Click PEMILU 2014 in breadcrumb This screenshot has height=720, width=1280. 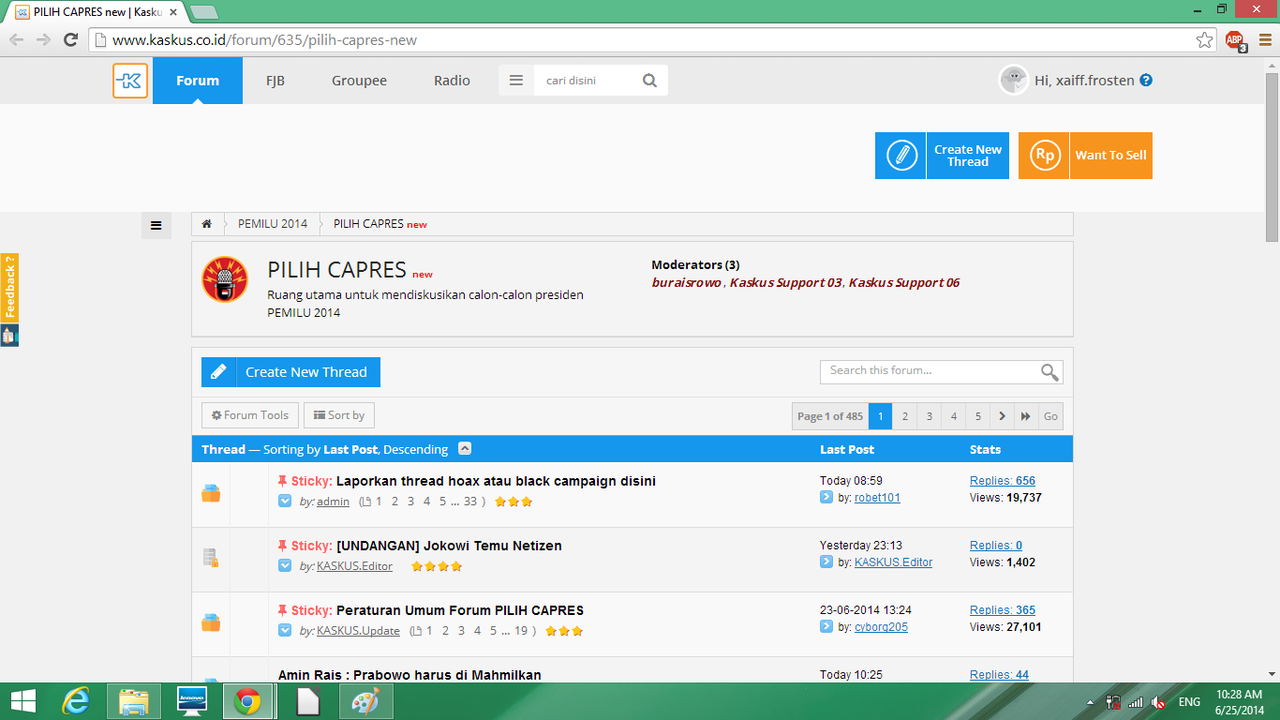273,224
